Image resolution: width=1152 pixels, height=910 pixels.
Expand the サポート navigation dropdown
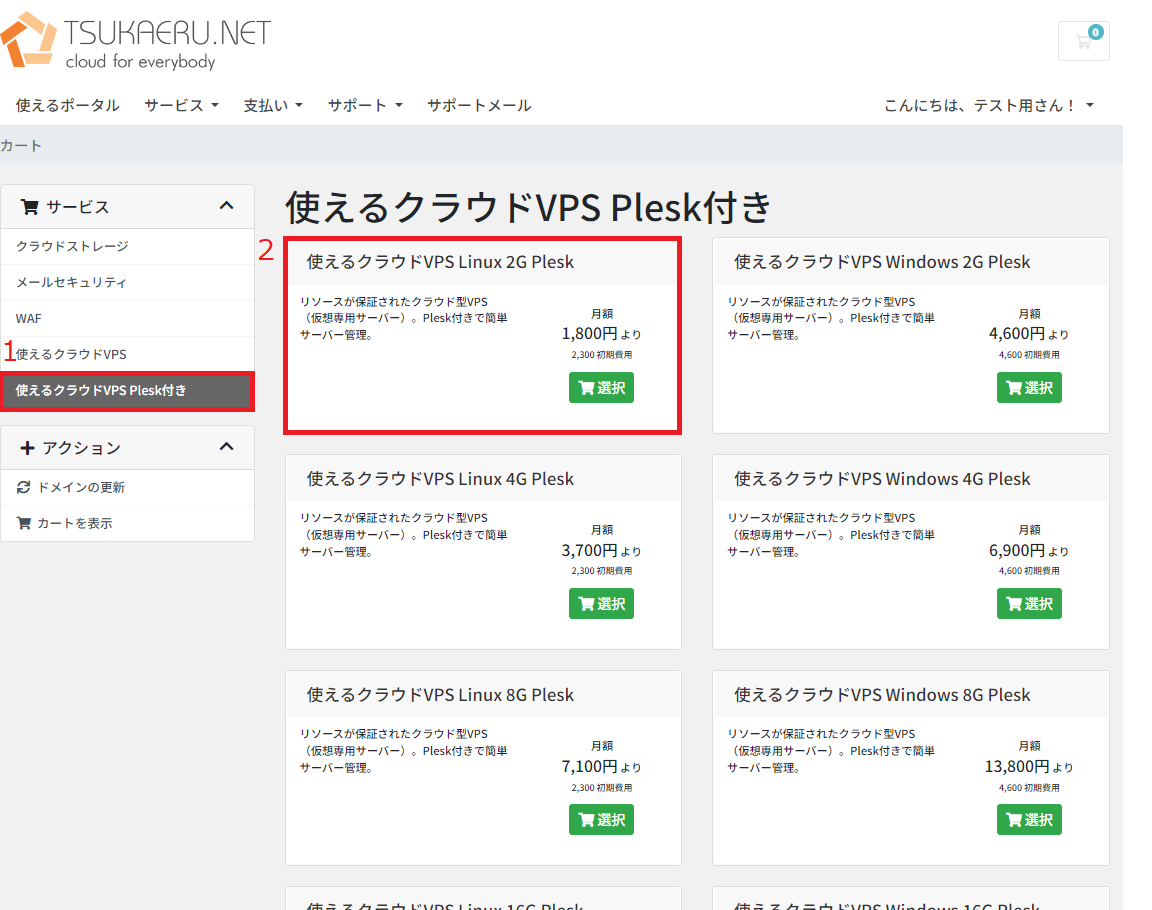click(x=365, y=106)
